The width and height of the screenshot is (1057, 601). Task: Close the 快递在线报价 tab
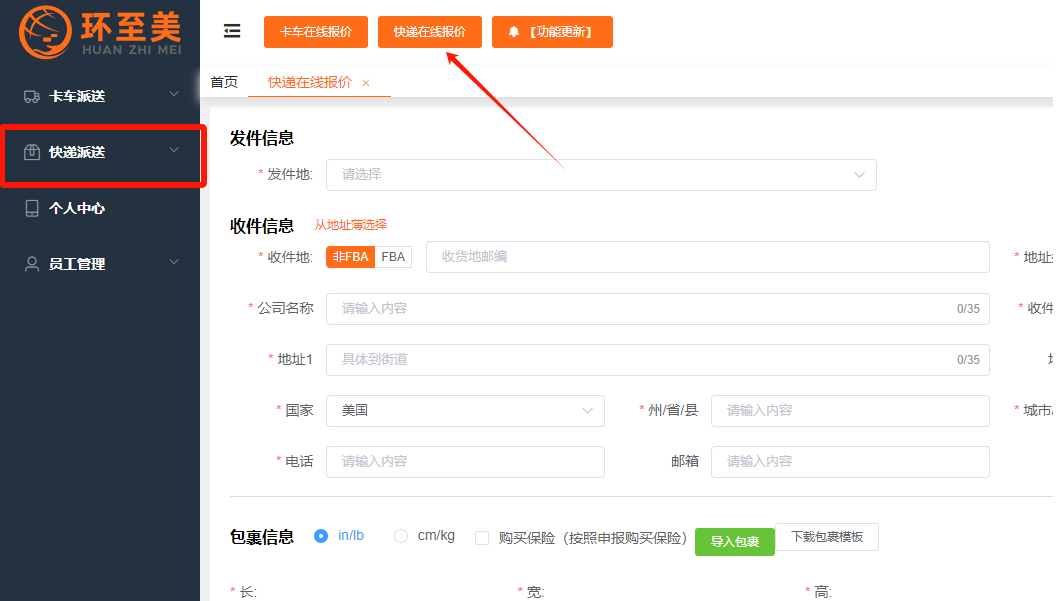366,83
